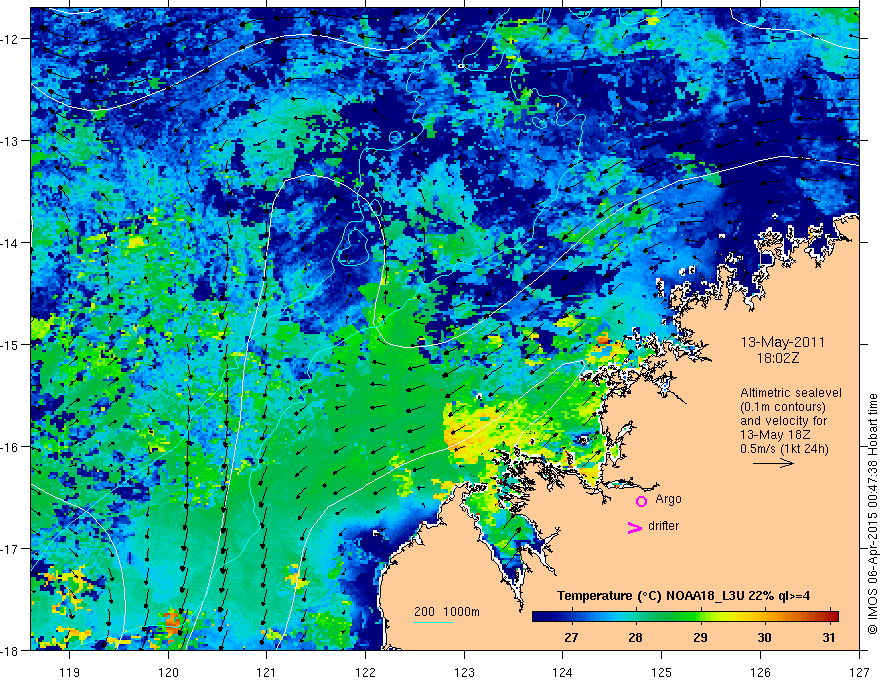The image size is (880, 680).
Task: Click longitude axis label 125
Action: tap(662, 672)
